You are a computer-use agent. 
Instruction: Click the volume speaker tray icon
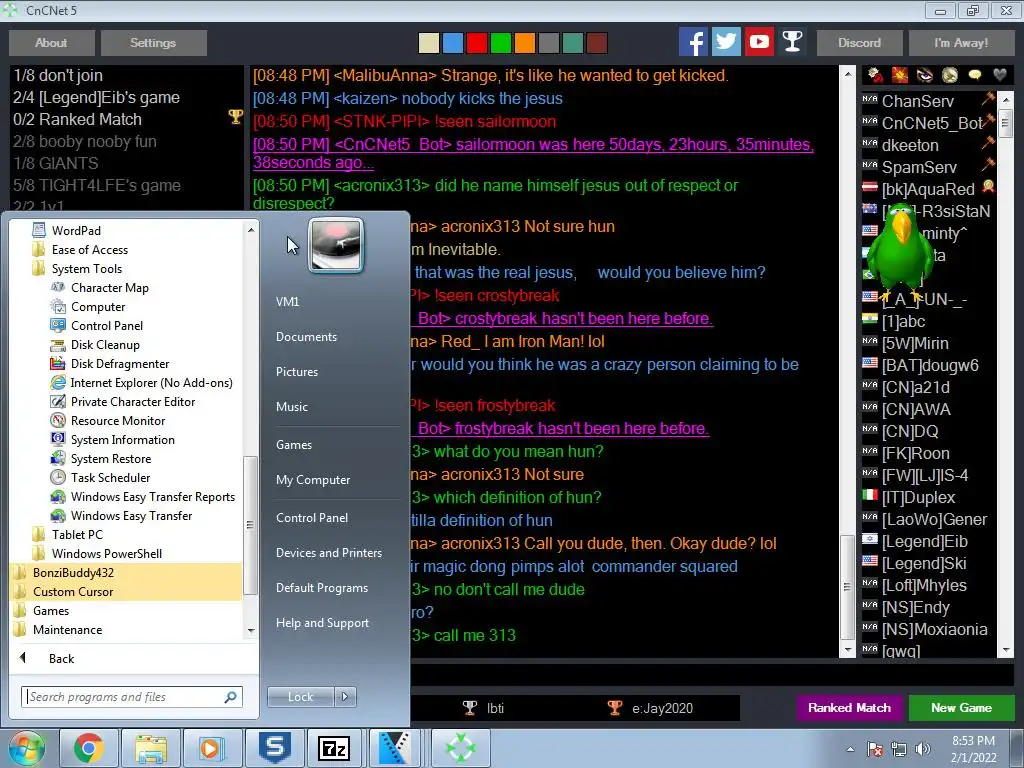[923, 748]
